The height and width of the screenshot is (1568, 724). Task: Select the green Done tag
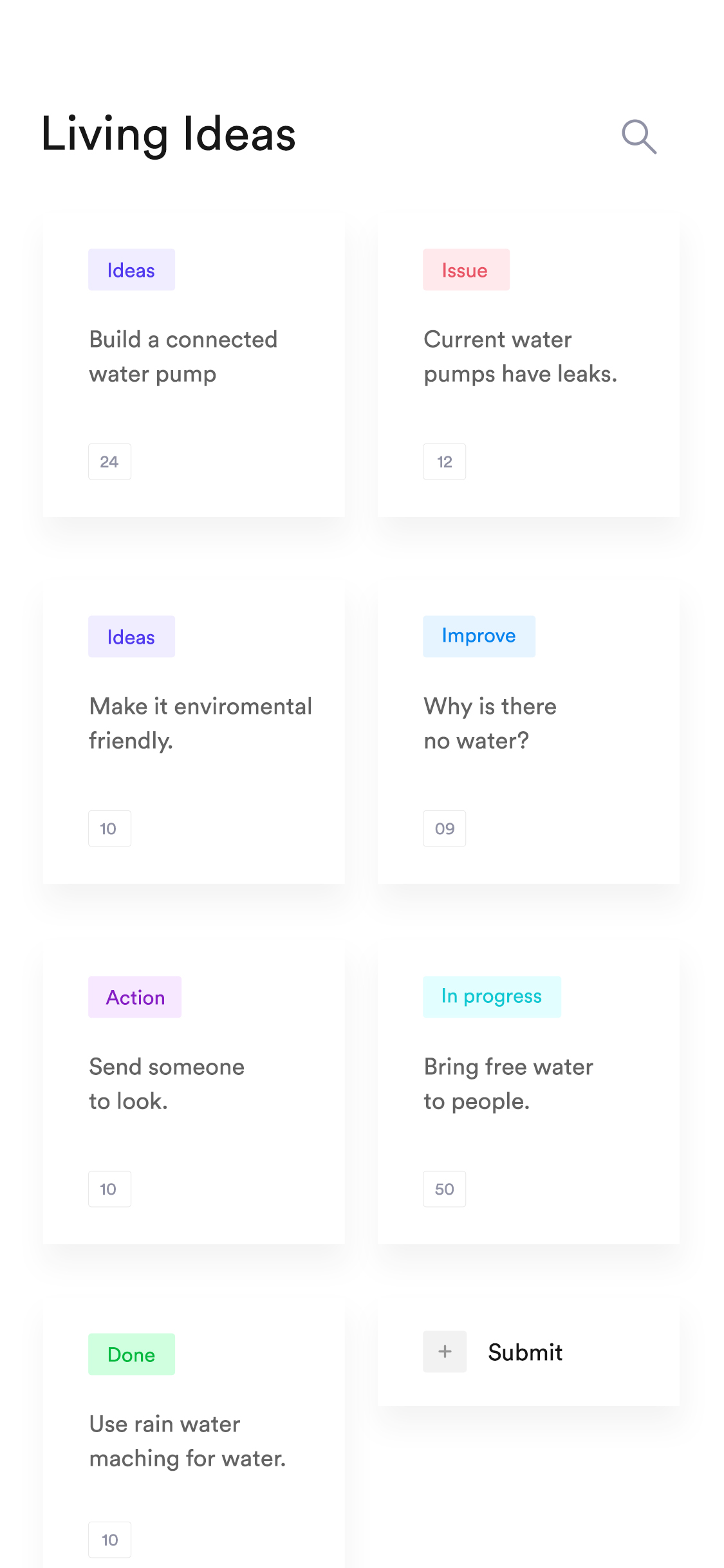click(131, 1354)
